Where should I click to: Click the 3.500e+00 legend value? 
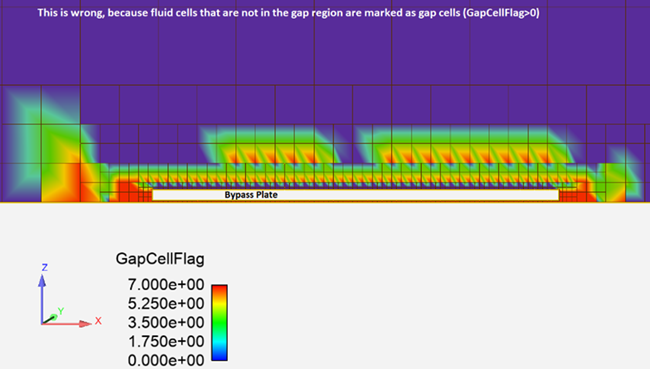pyautogui.click(x=166, y=323)
